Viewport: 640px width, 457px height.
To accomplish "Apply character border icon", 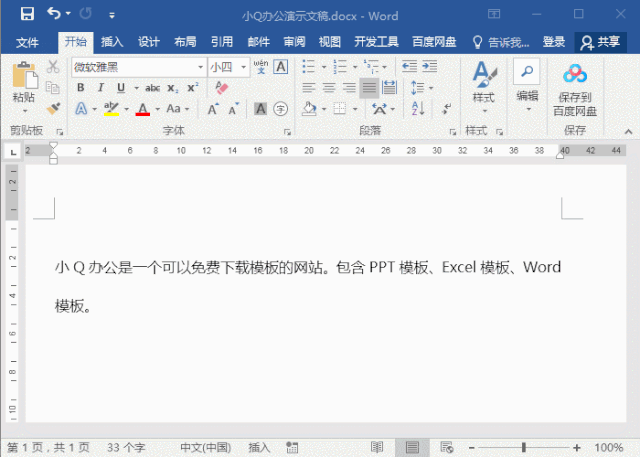I will tap(281, 67).
